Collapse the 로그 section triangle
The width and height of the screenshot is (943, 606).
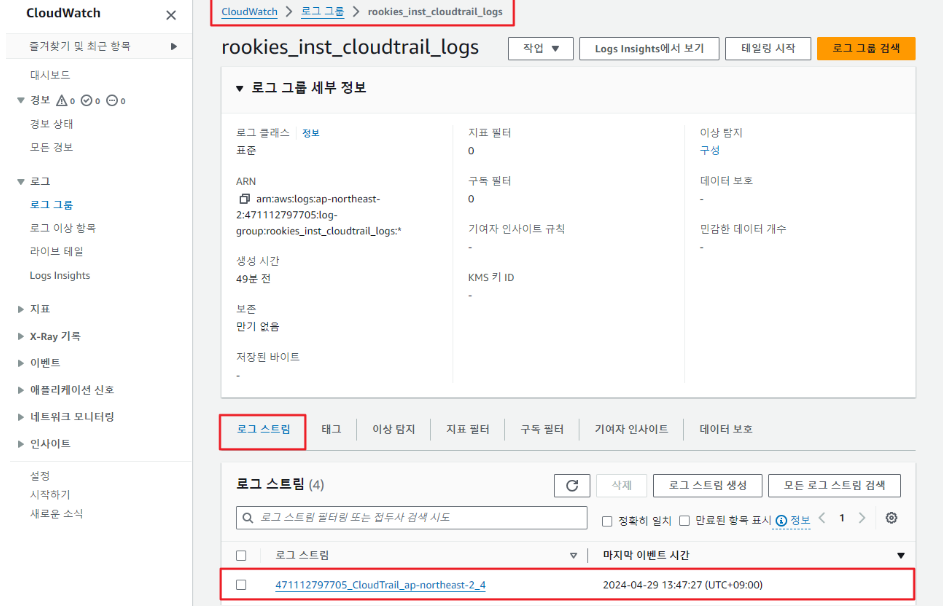point(21,182)
